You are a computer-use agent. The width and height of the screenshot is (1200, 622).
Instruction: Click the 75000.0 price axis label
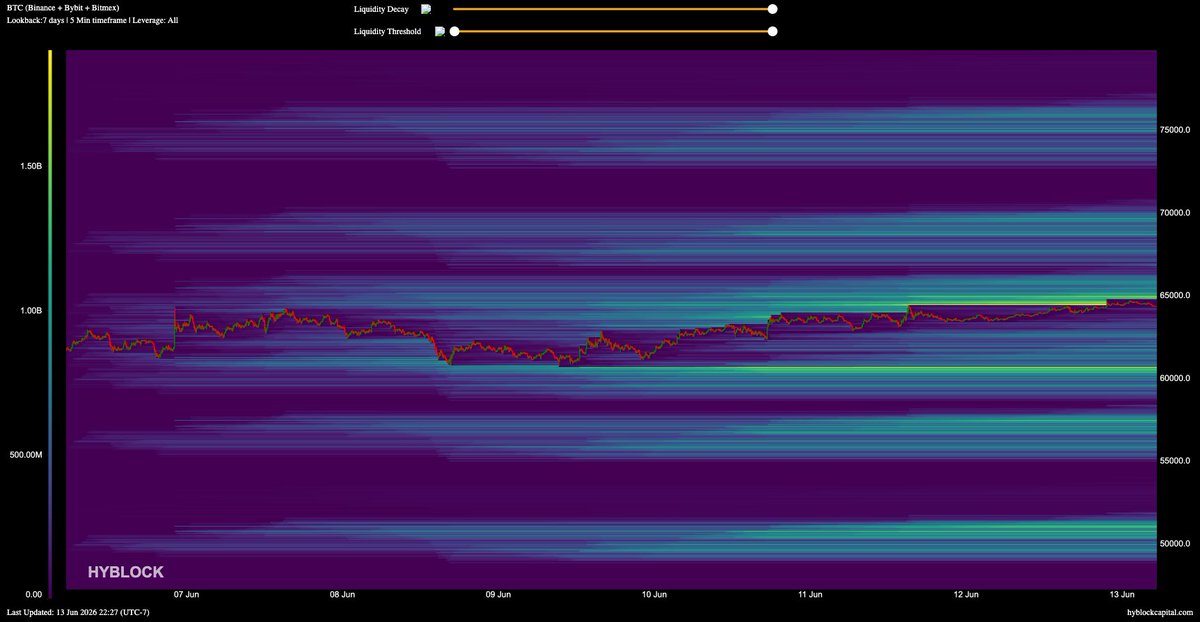[1174, 130]
